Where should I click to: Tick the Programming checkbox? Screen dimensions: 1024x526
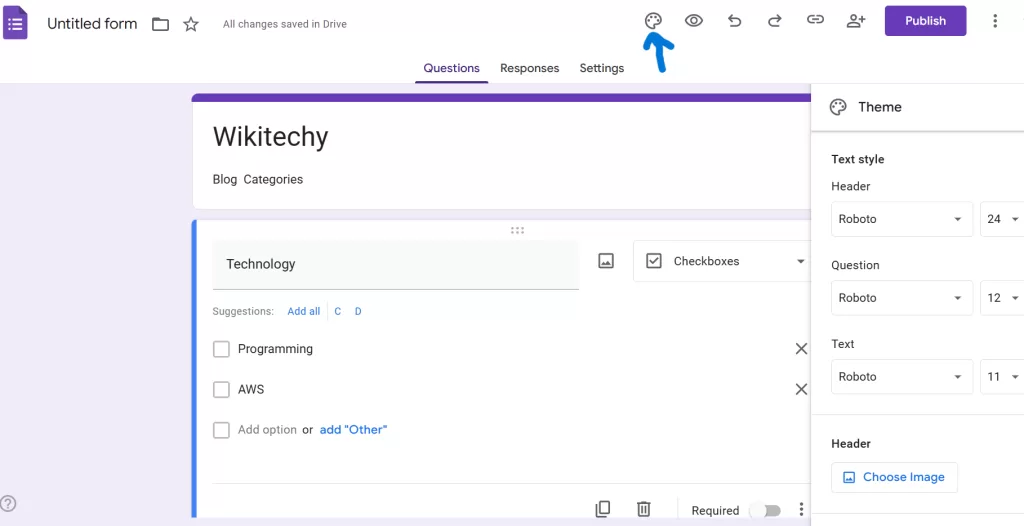click(x=221, y=349)
